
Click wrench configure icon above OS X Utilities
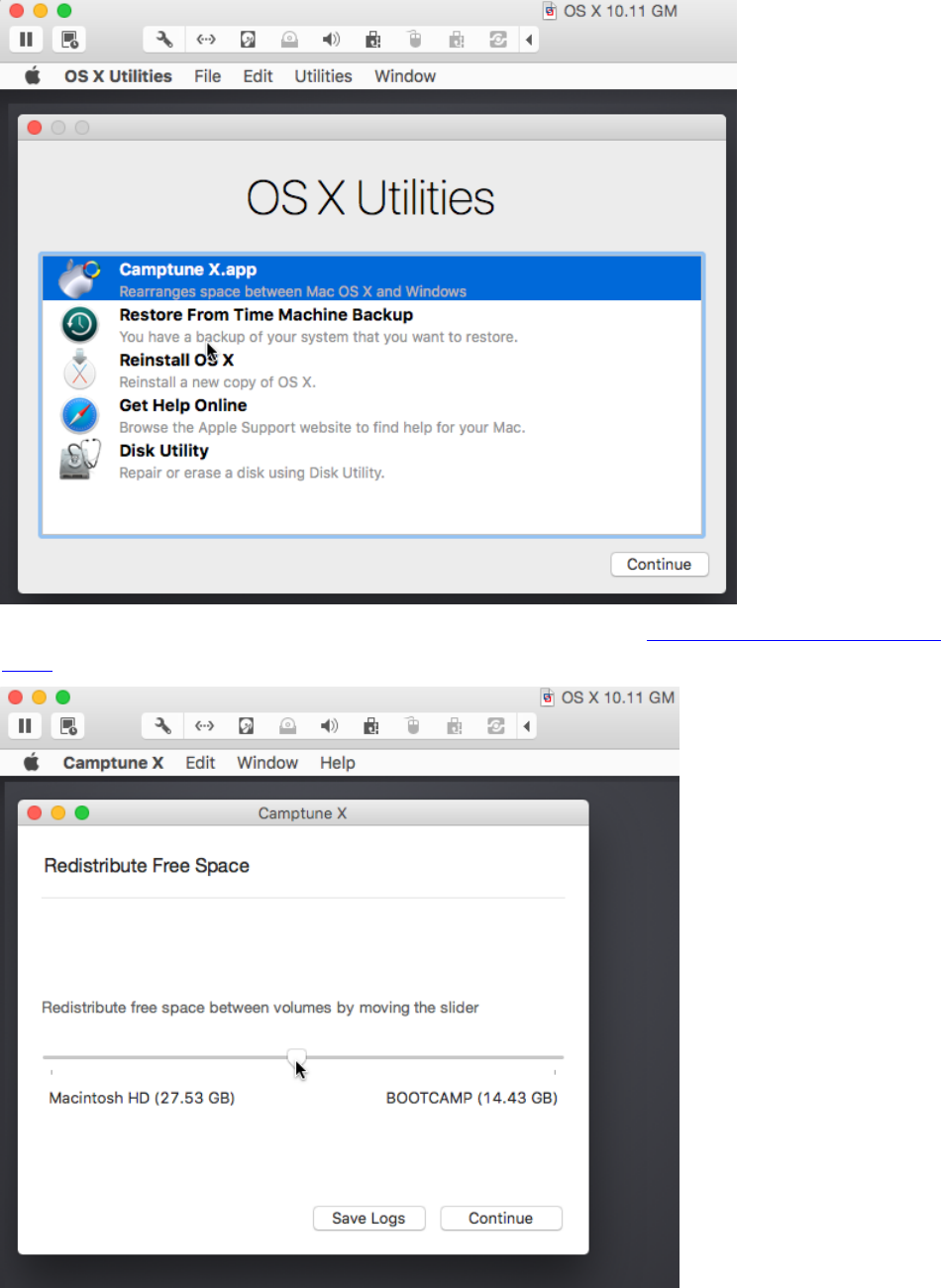pyautogui.click(x=164, y=40)
